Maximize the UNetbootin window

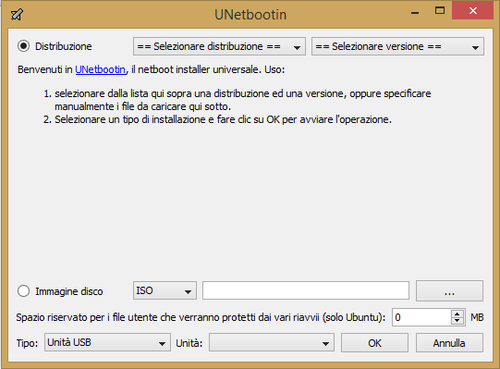click(440, 11)
